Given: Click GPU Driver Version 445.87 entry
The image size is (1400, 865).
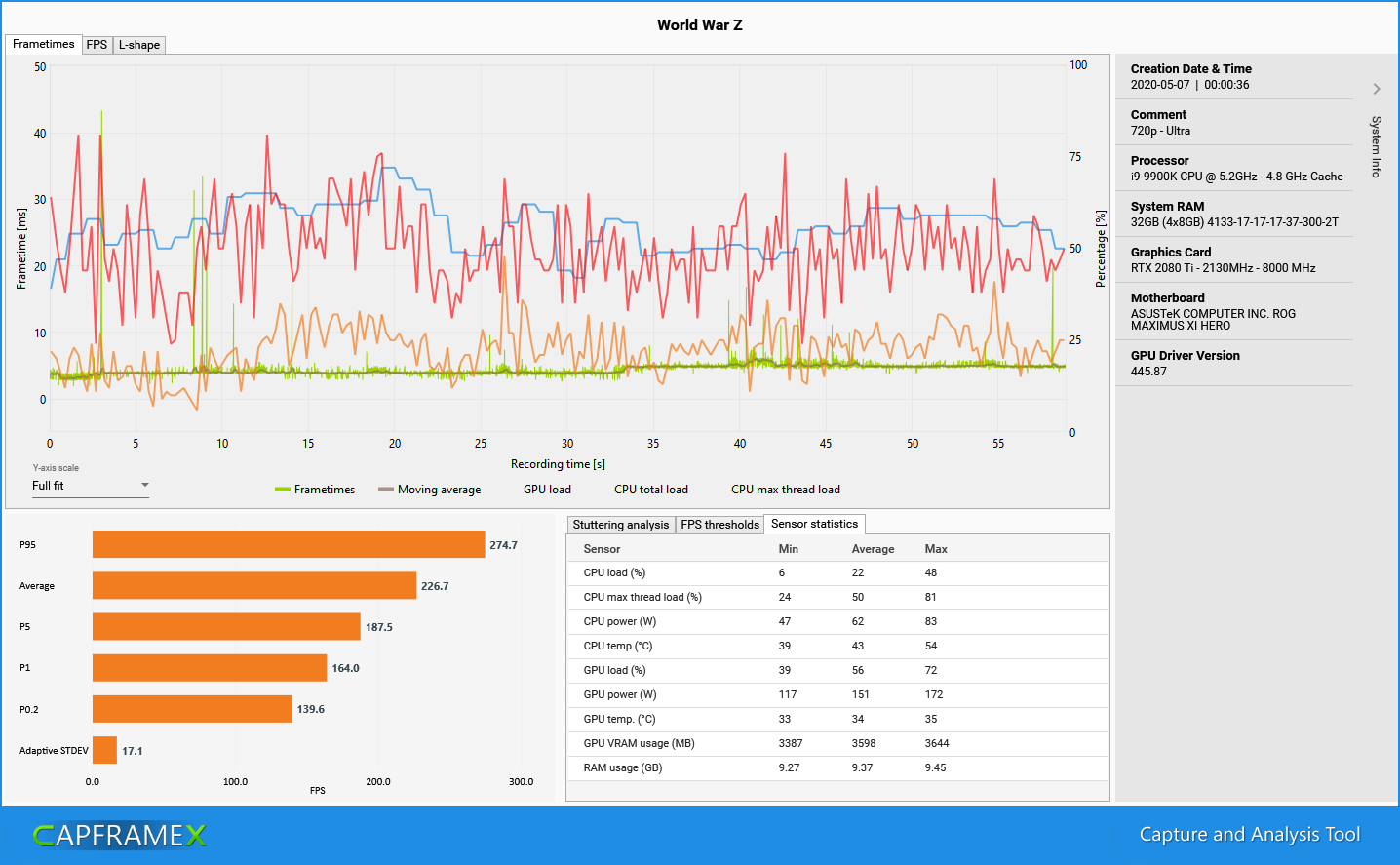Looking at the screenshot, I should (x=1234, y=363).
